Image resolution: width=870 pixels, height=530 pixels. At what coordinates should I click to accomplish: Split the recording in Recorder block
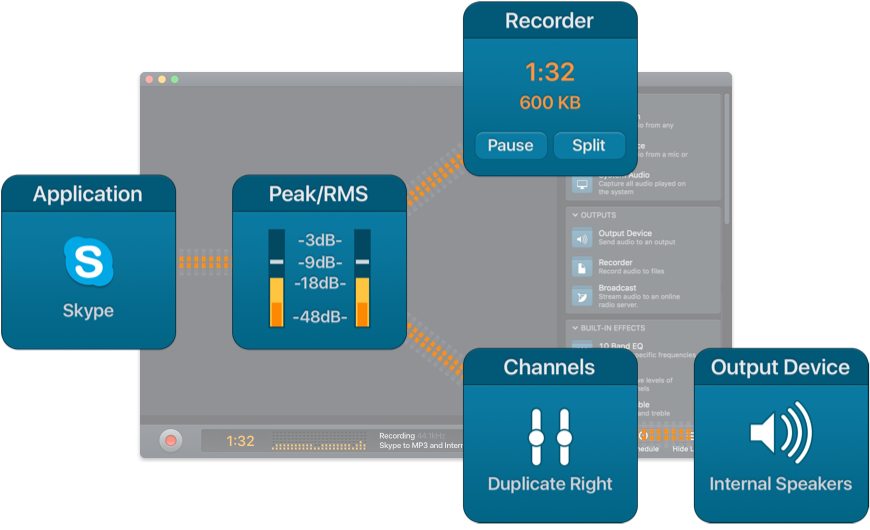tap(589, 145)
